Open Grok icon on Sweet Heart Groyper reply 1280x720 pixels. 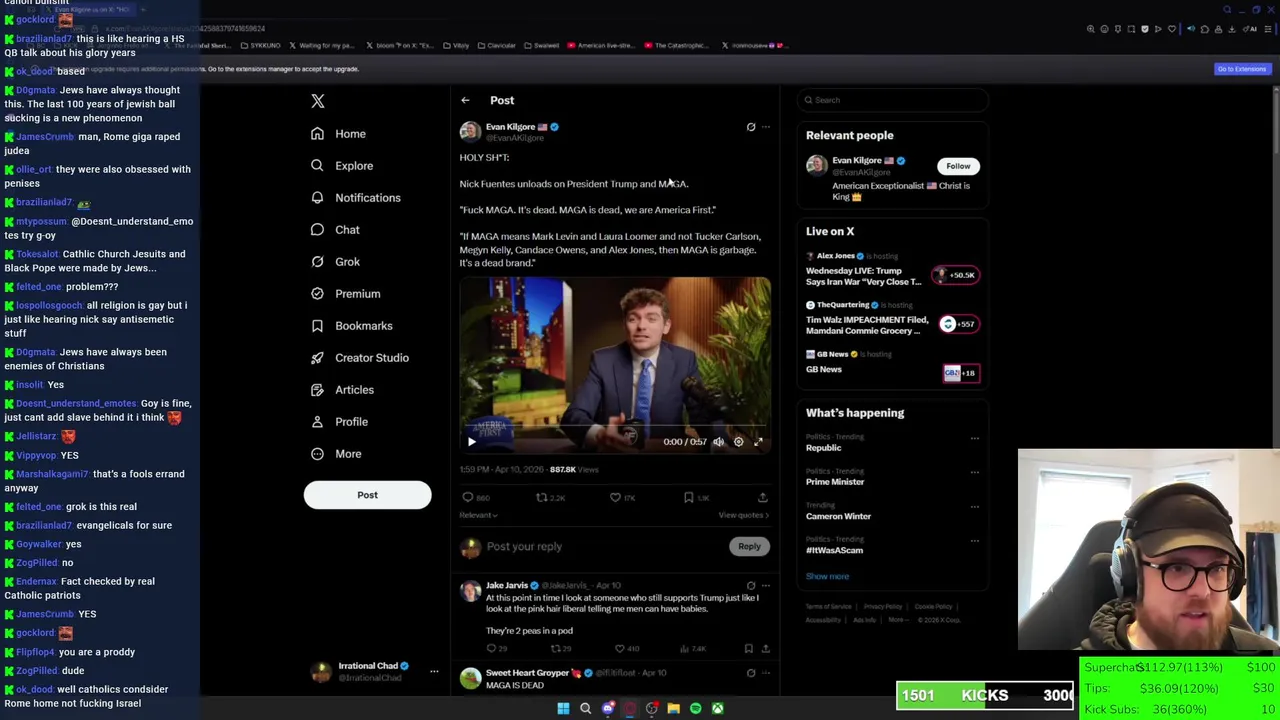(x=751, y=673)
